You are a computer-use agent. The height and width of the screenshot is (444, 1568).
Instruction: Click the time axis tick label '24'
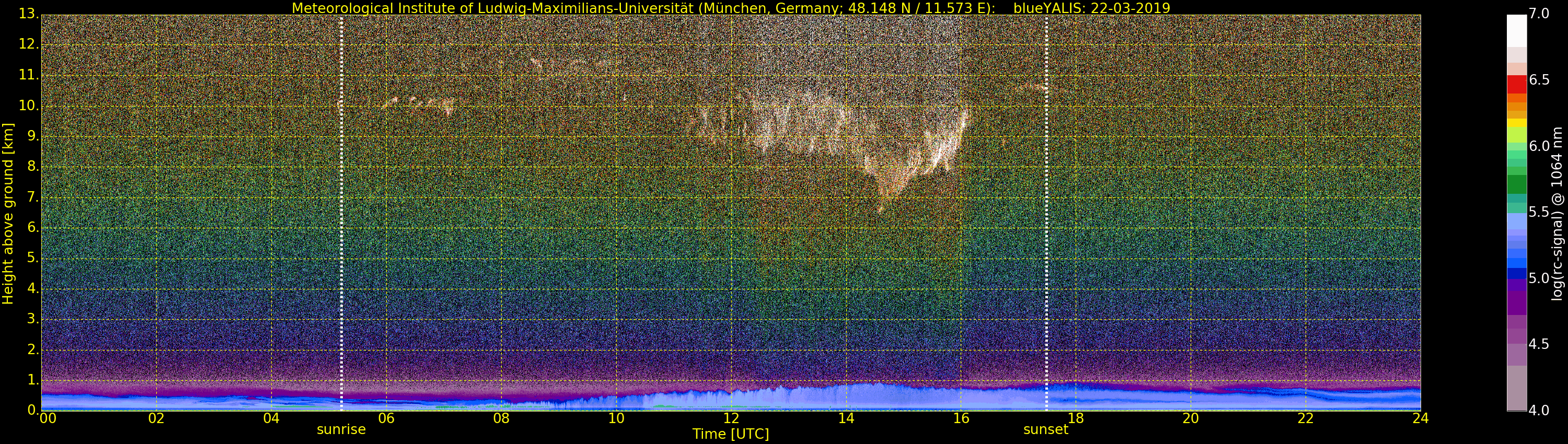(1420, 418)
